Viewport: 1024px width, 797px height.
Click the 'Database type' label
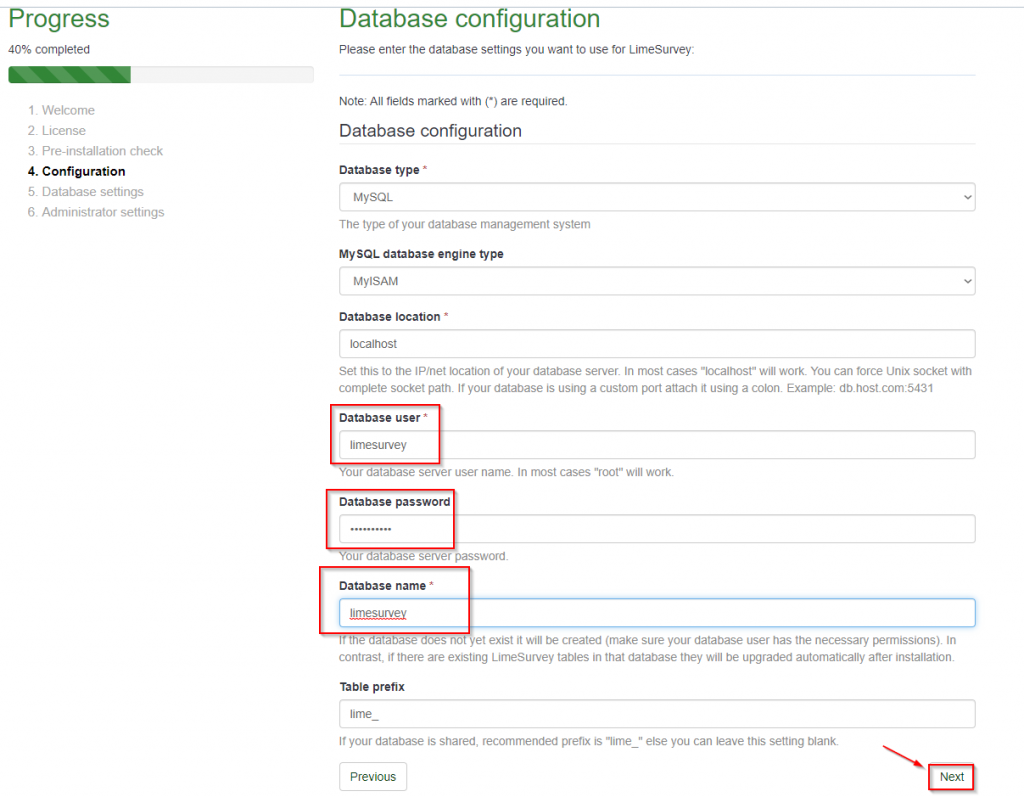pyautogui.click(x=379, y=170)
